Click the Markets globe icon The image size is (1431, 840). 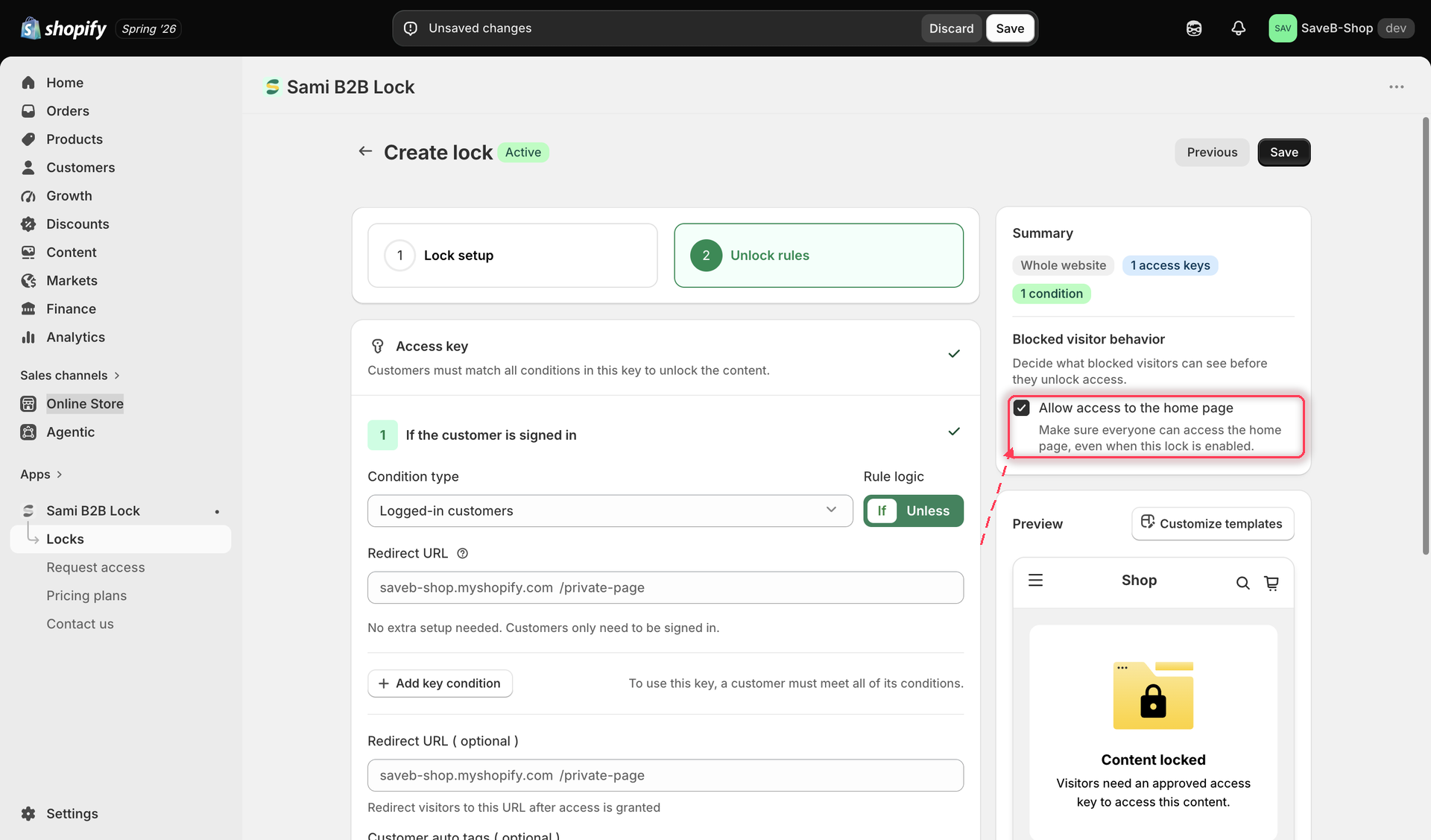pos(28,281)
